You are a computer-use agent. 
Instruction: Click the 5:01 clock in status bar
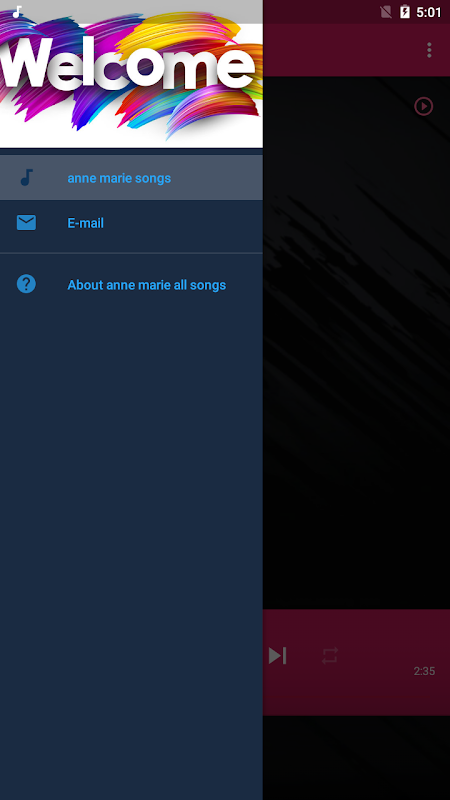429,12
